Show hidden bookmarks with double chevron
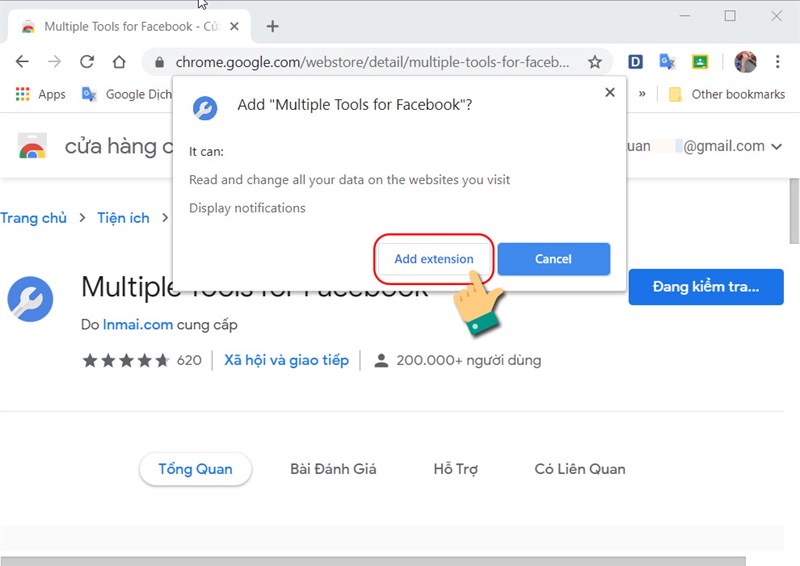Image resolution: width=800 pixels, height=566 pixels. tap(642, 94)
